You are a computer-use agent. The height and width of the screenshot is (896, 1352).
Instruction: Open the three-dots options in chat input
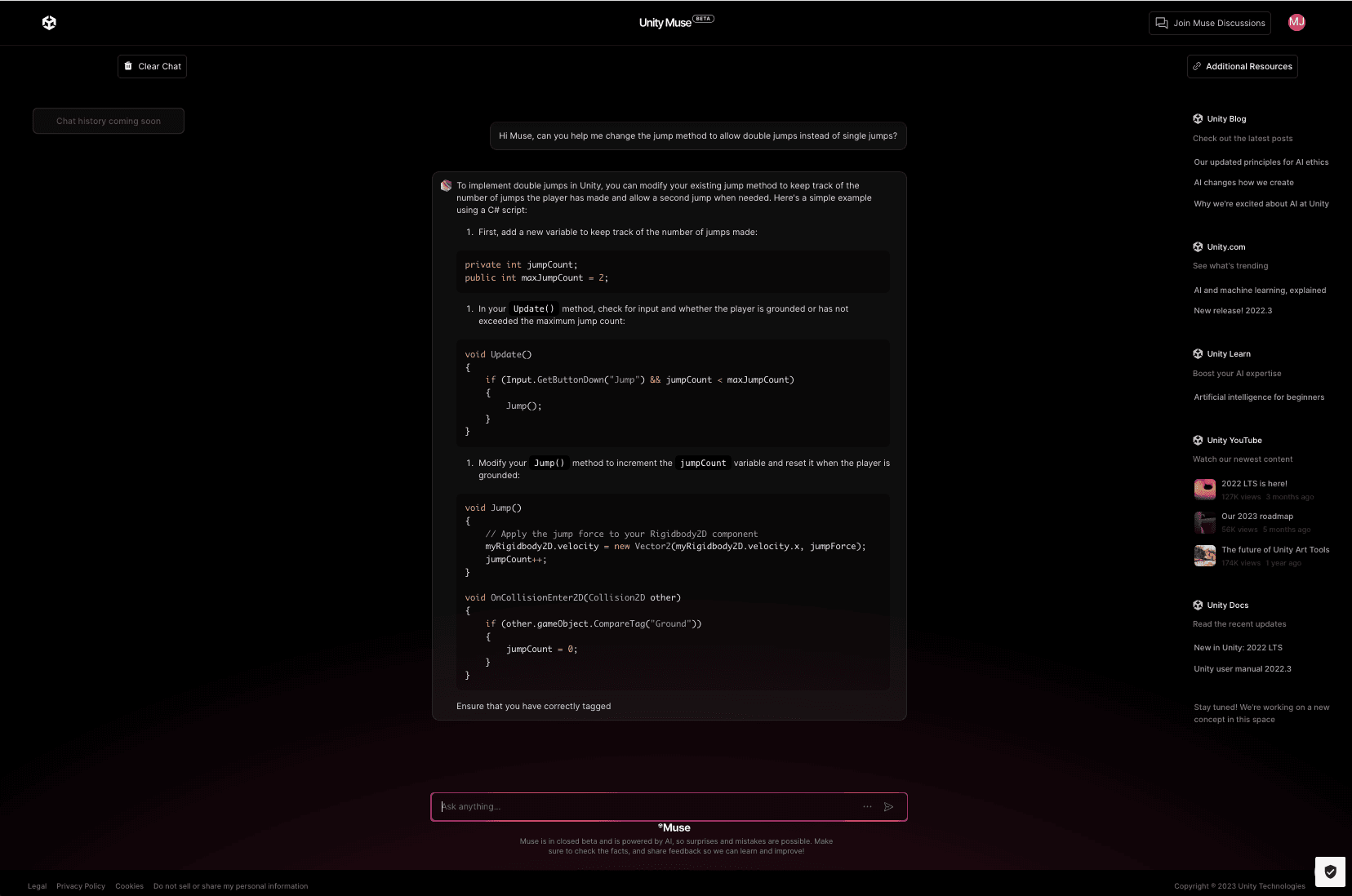(867, 807)
